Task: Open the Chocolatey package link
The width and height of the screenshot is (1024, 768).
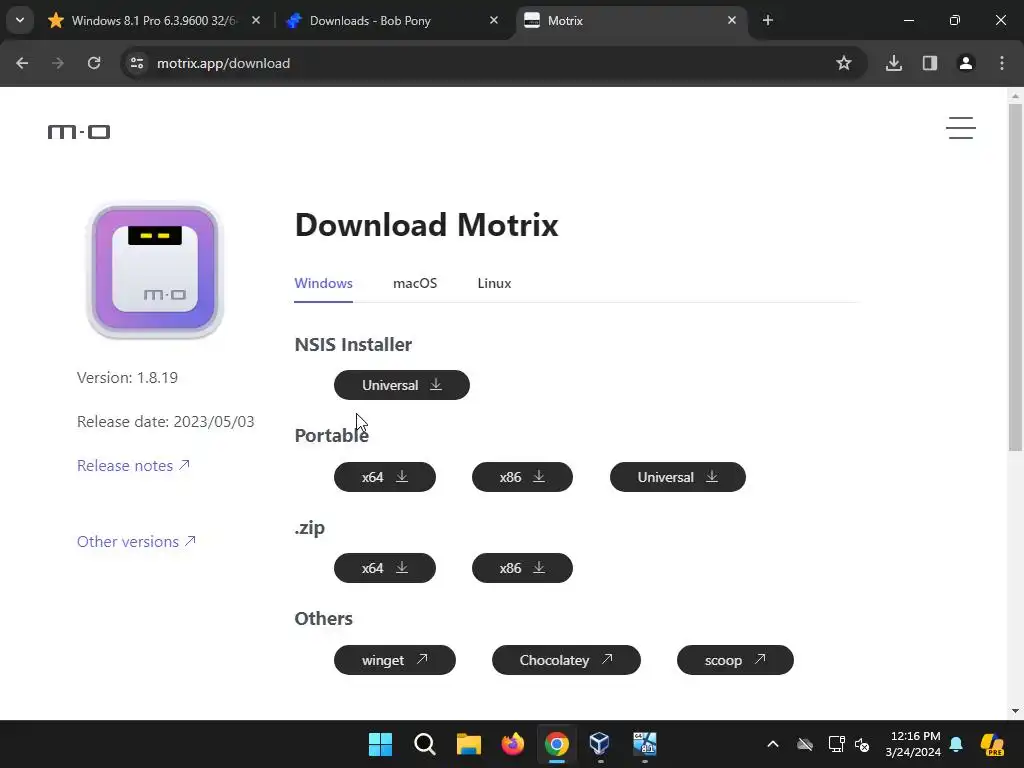Action: [x=566, y=660]
